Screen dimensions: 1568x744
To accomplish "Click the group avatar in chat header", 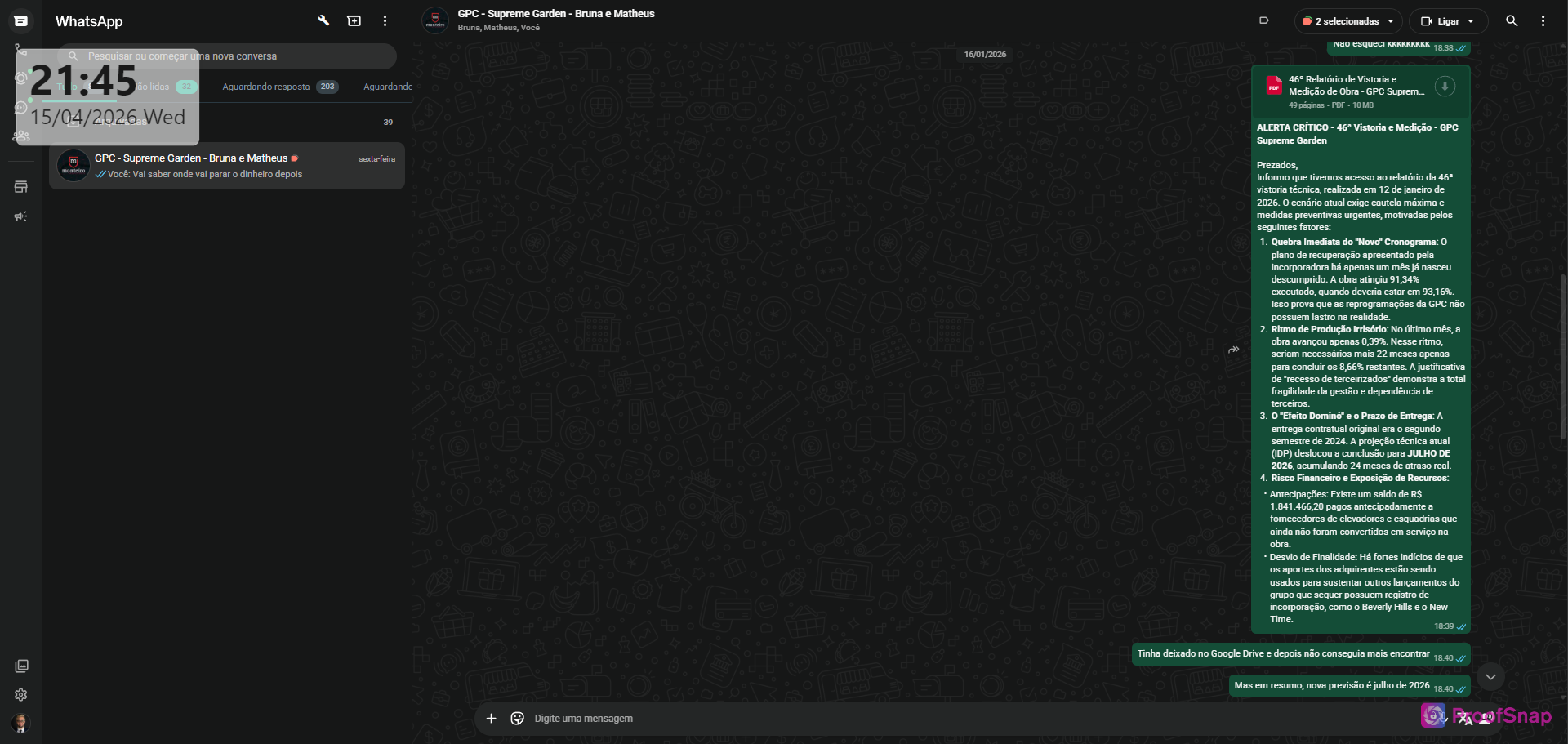I will point(435,20).
